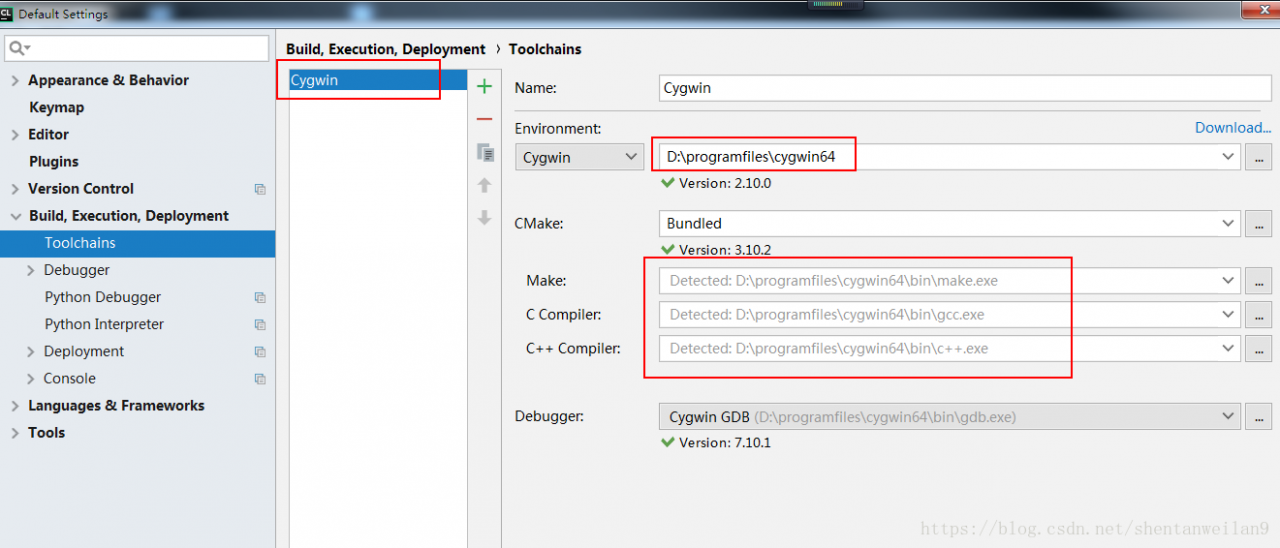Open the Download link
Screen dimensions: 1280x548
coord(1233,127)
